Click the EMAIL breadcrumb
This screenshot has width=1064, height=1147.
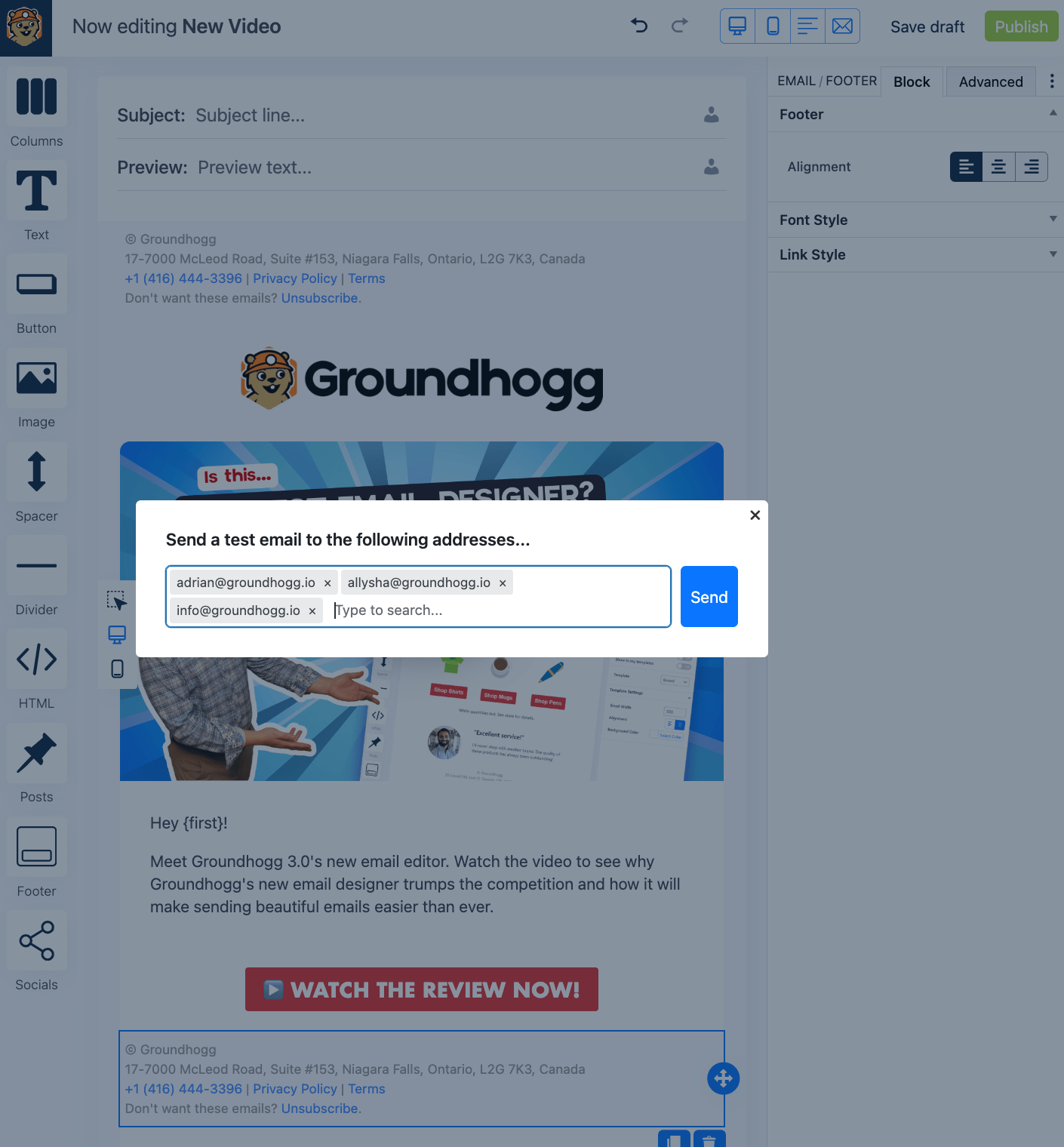(x=796, y=81)
